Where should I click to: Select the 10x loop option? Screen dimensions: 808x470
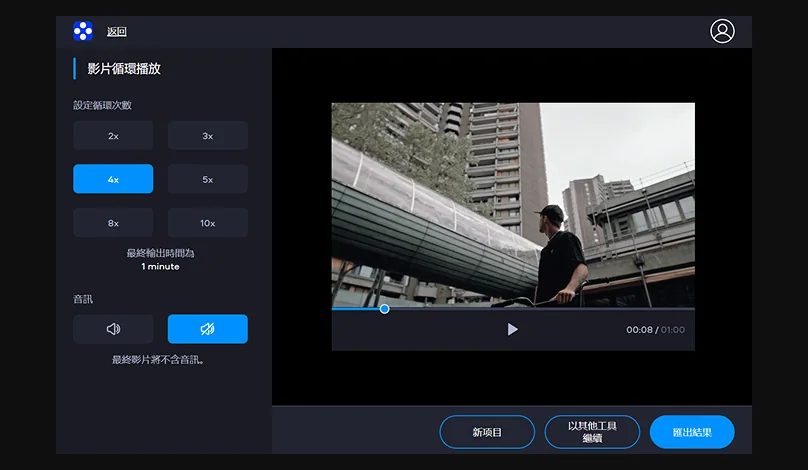coord(207,223)
